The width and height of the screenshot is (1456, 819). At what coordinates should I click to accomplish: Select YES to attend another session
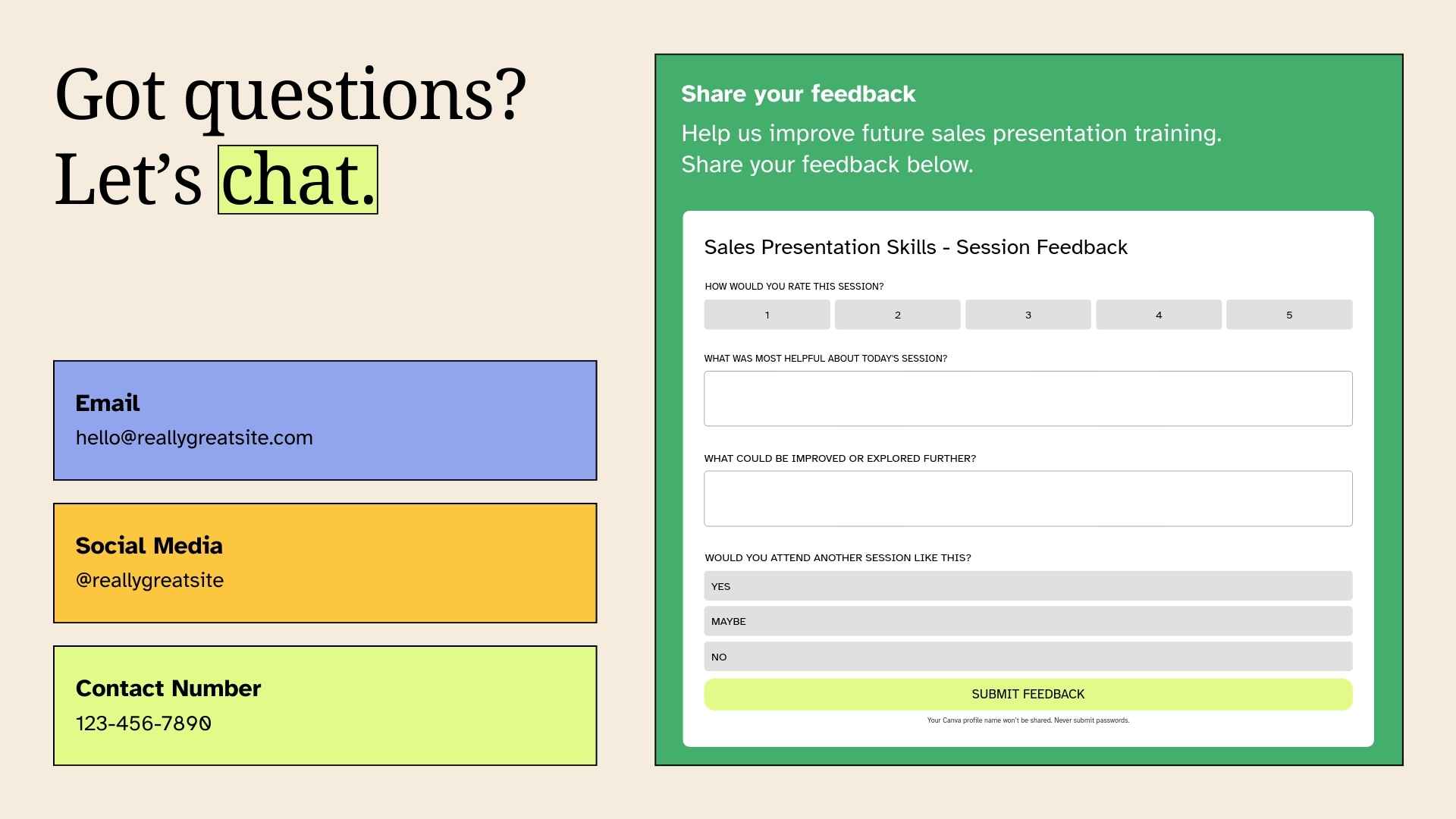coord(1028,586)
